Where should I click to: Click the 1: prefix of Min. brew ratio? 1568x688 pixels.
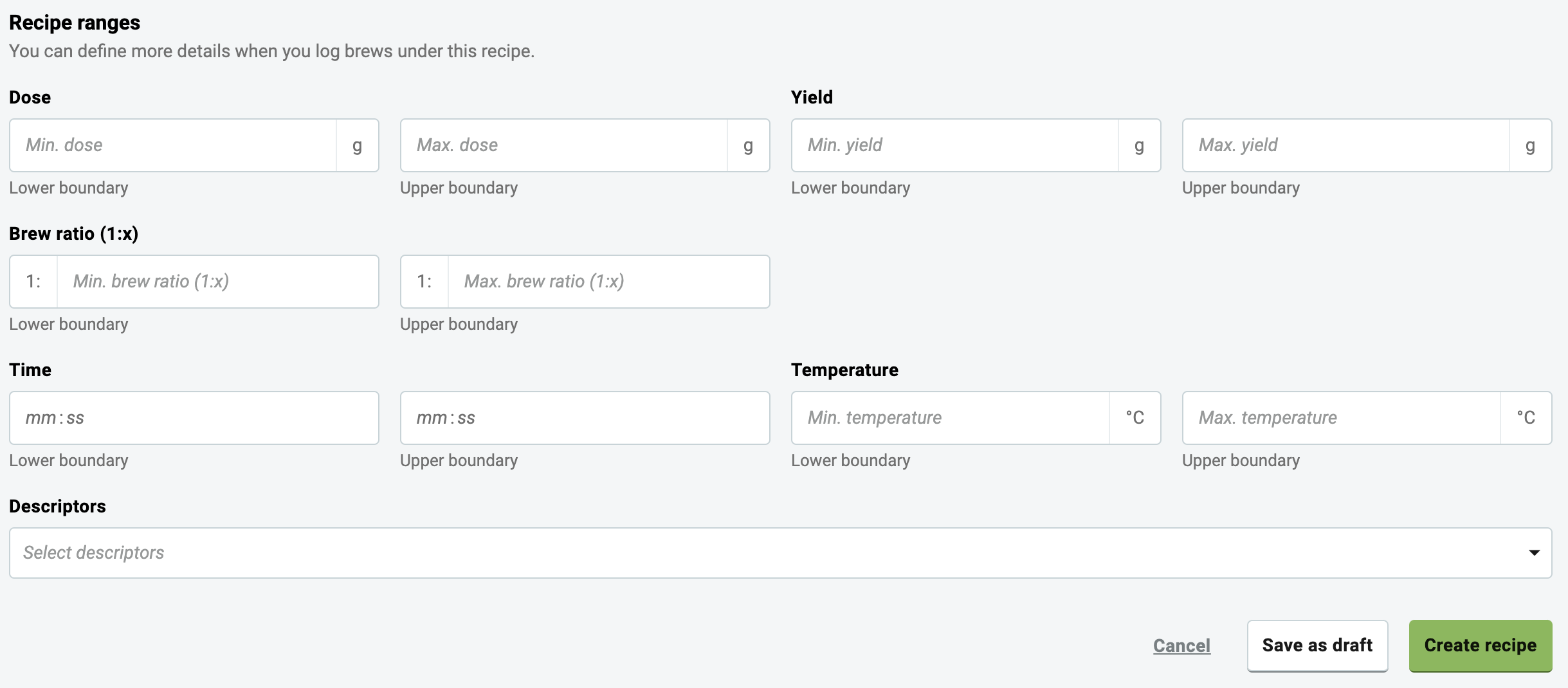(x=33, y=282)
